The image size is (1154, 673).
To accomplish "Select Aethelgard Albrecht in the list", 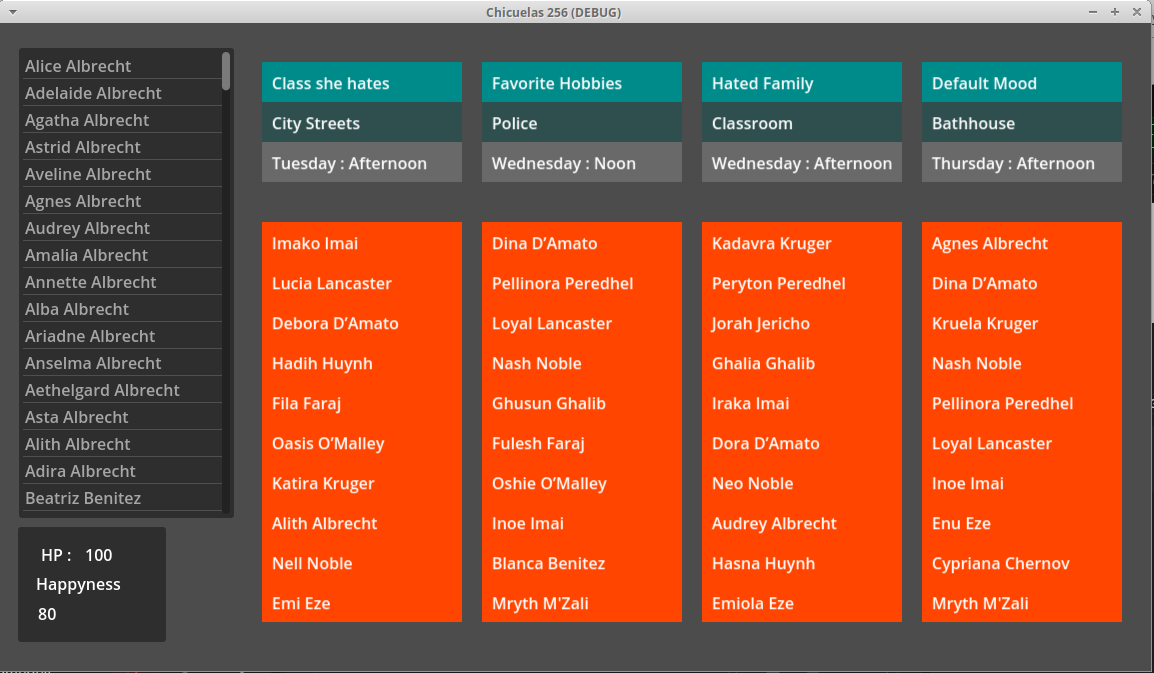I will 122,390.
